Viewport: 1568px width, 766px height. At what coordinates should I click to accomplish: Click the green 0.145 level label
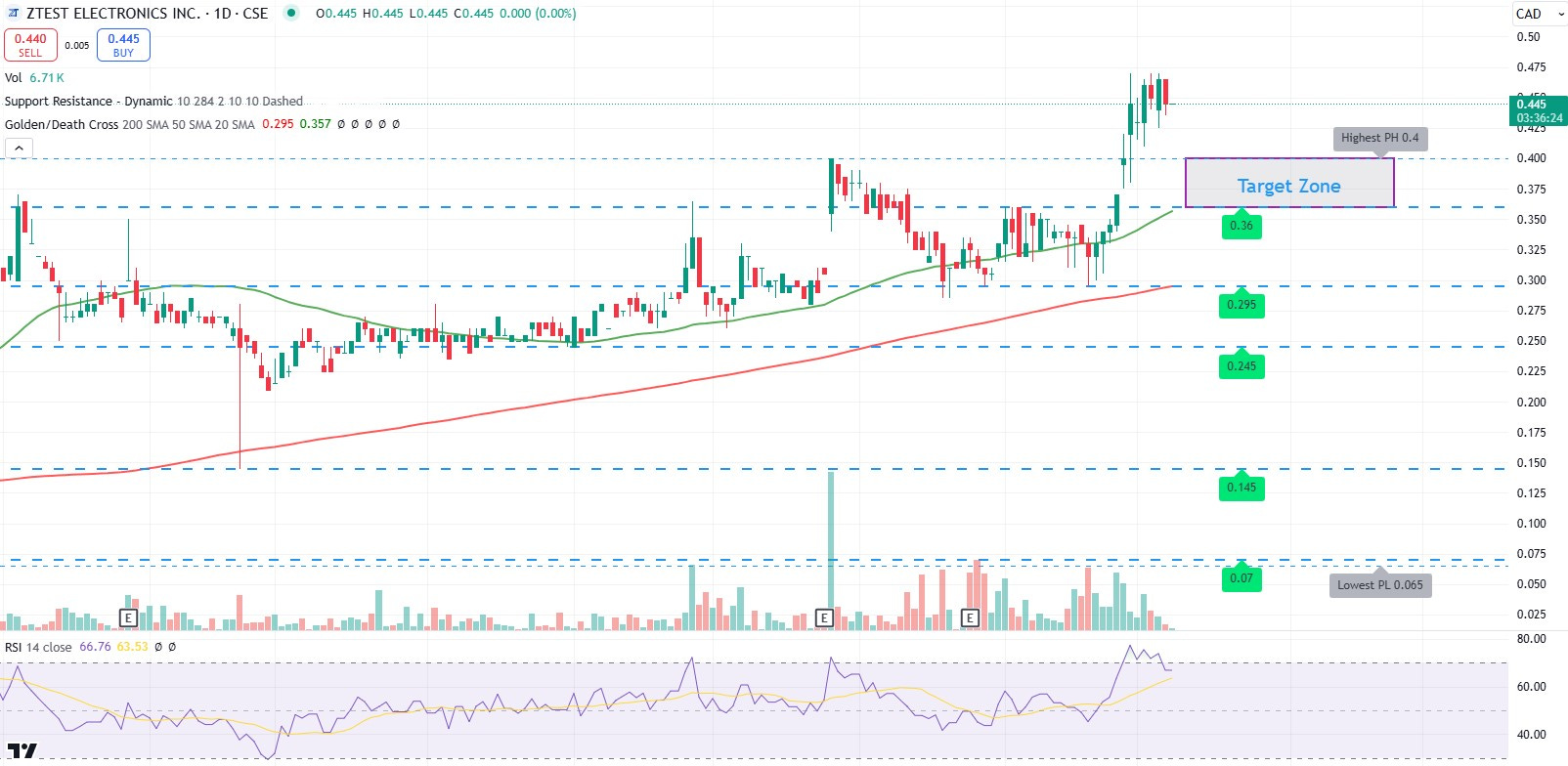click(x=1241, y=488)
